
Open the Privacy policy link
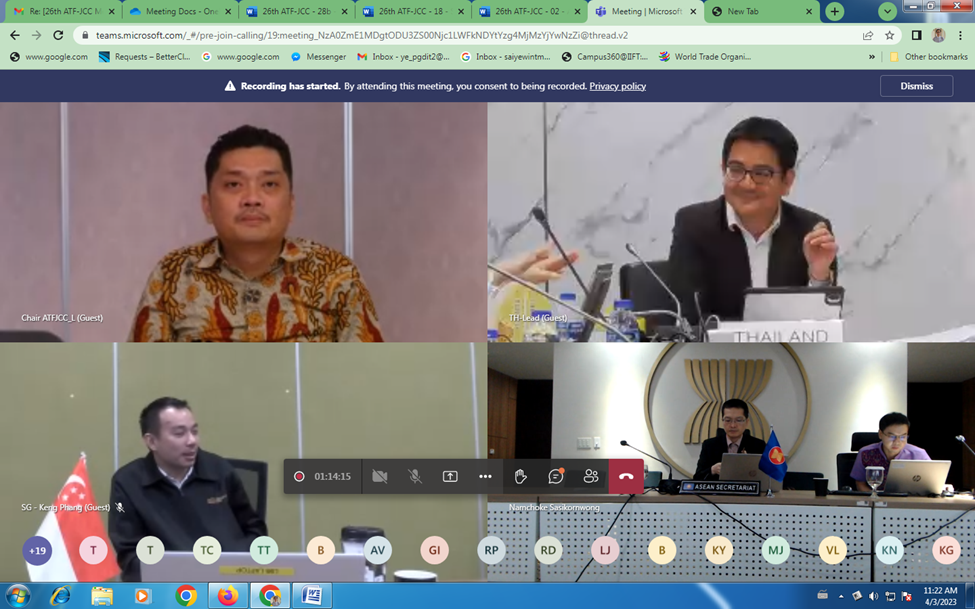coord(617,86)
